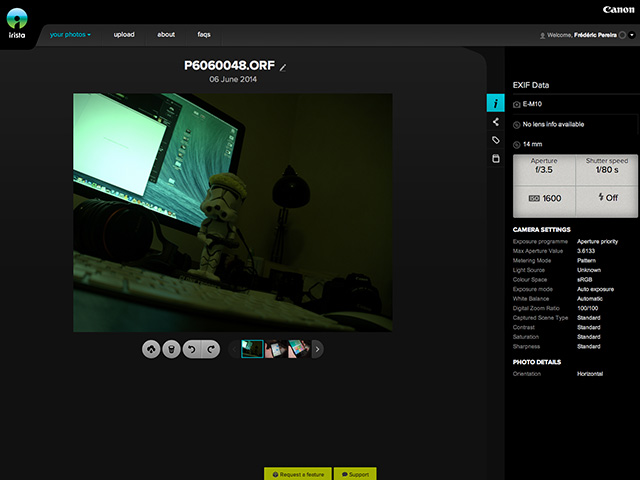This screenshot has width=640, height=480.
Task: Click the Request a feature button
Action: (298, 474)
